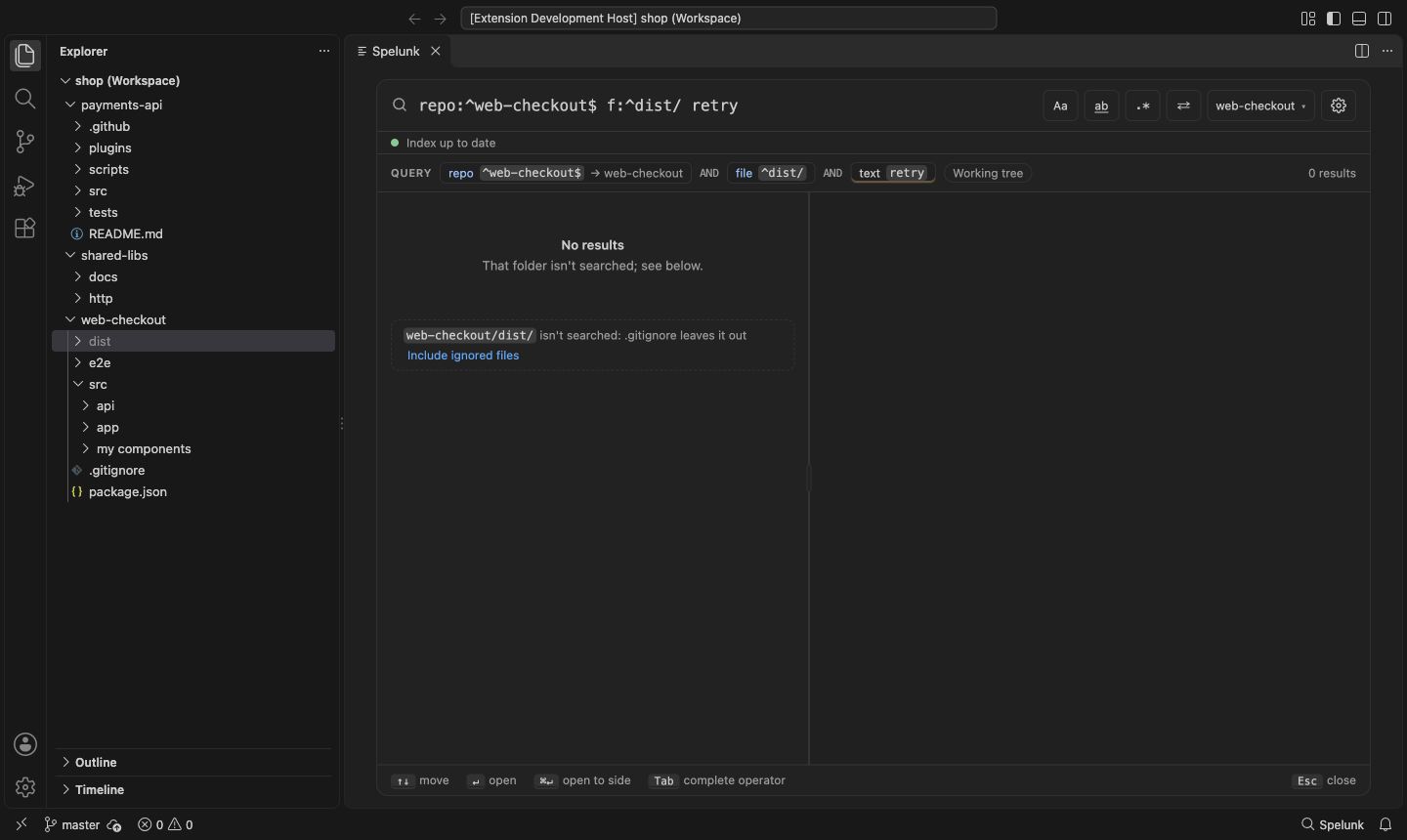Open the .gitignore file
The image size is (1407, 840).
tap(193, 470)
